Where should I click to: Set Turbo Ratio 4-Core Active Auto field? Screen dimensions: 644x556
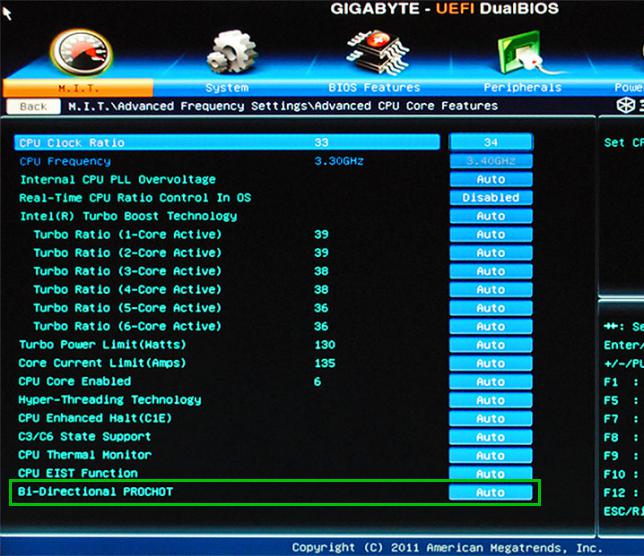click(x=491, y=289)
